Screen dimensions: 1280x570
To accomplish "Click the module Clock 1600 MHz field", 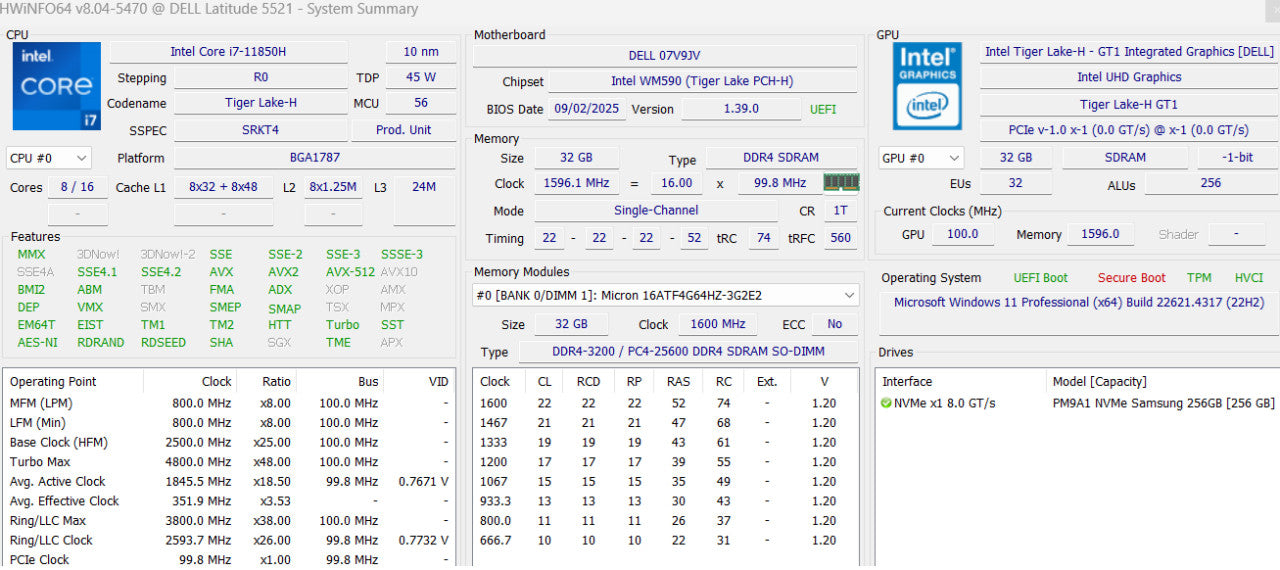I will pyautogui.click(x=718, y=324).
